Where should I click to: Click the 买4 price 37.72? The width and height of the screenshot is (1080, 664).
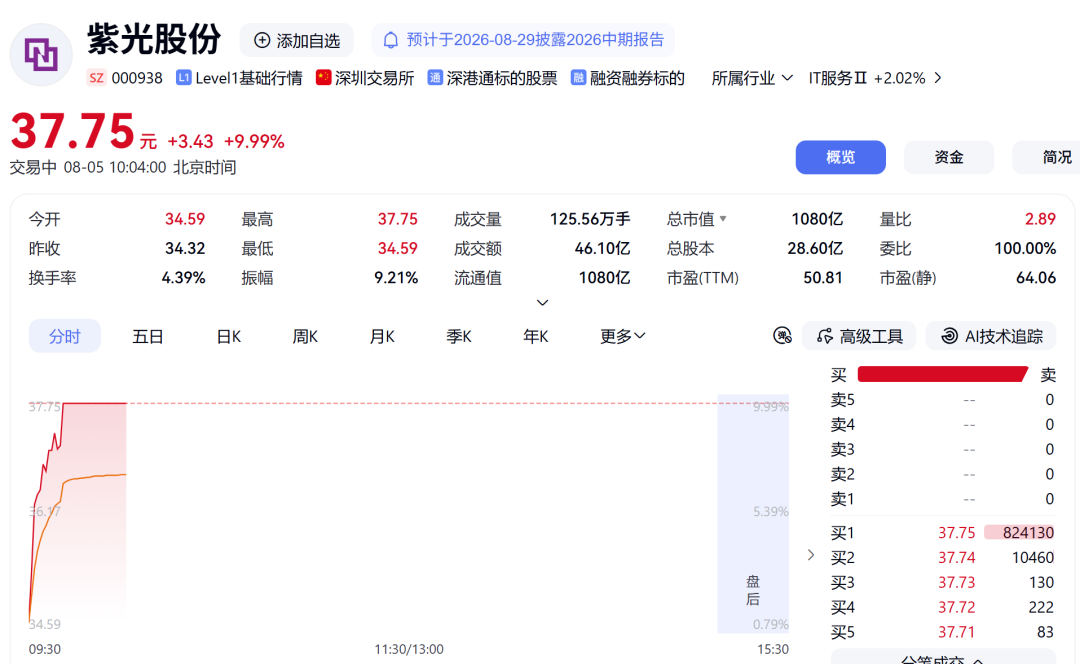pos(956,607)
